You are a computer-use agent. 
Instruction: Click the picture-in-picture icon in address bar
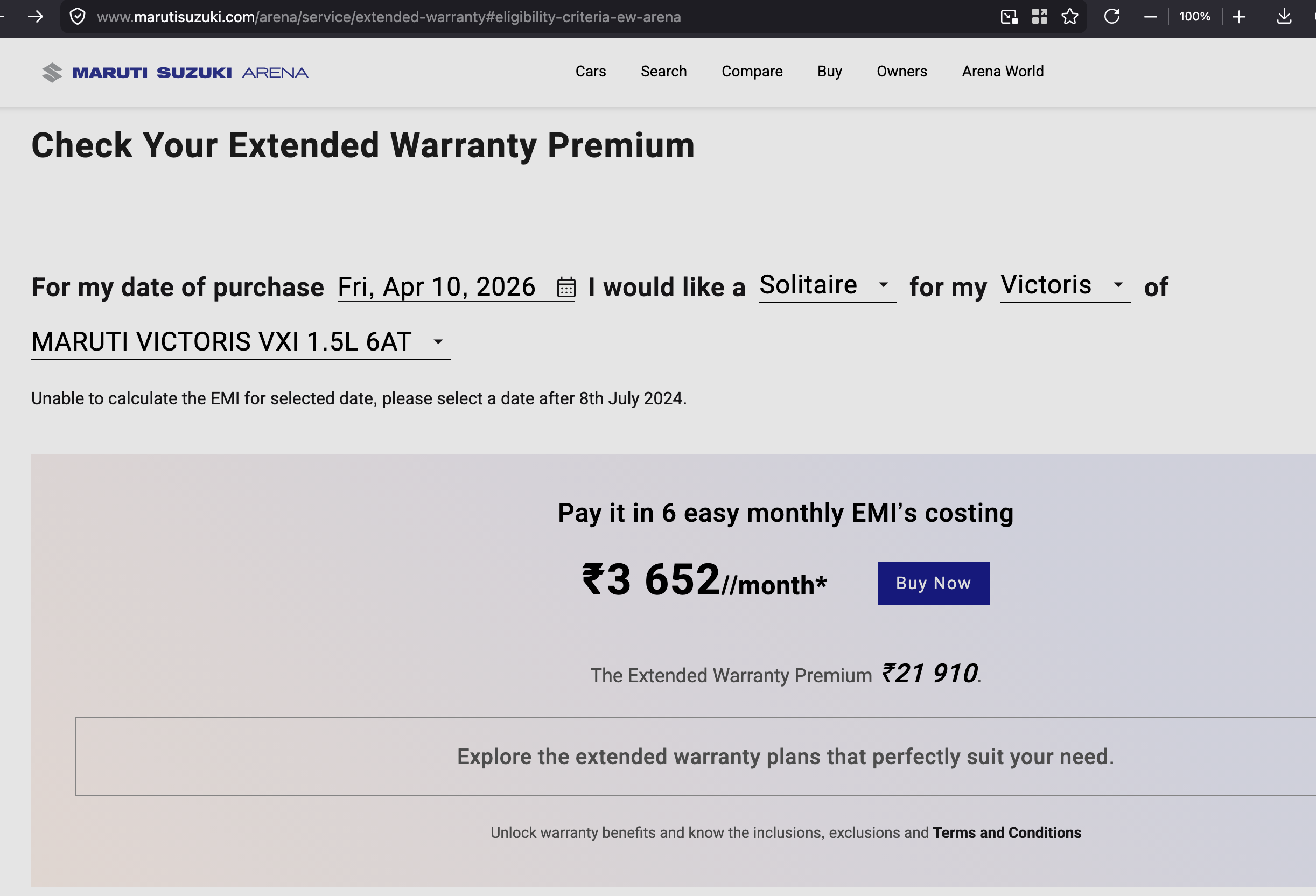click(1009, 17)
